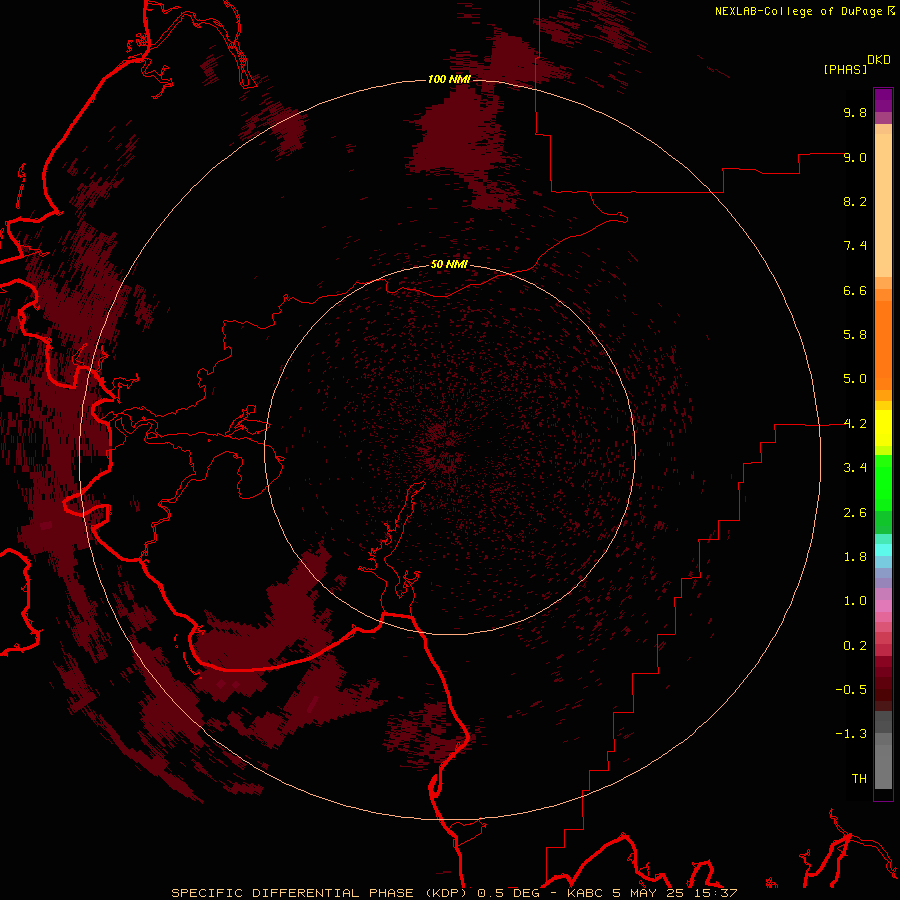Click the 5.0 scale value
Image resolution: width=900 pixels, height=900 pixels.
[855, 379]
